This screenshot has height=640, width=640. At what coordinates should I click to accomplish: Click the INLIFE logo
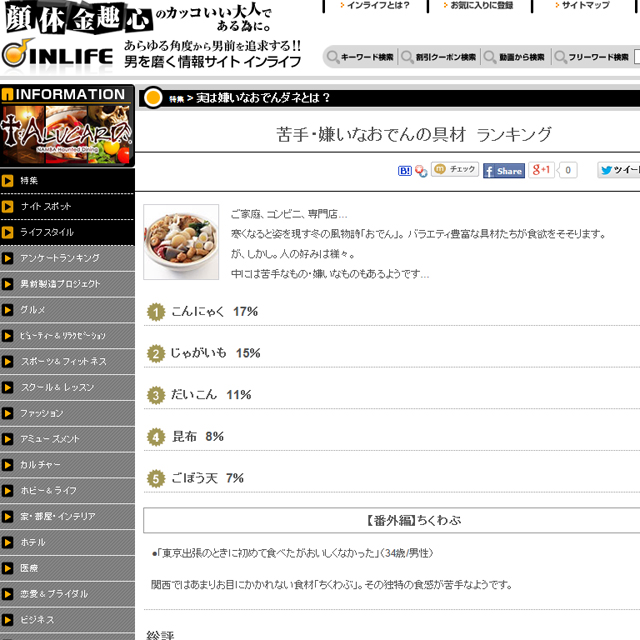[58, 54]
